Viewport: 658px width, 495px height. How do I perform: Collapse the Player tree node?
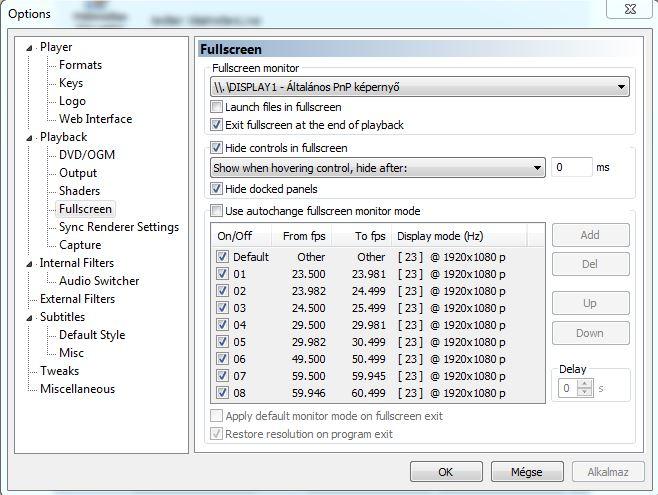29,48
